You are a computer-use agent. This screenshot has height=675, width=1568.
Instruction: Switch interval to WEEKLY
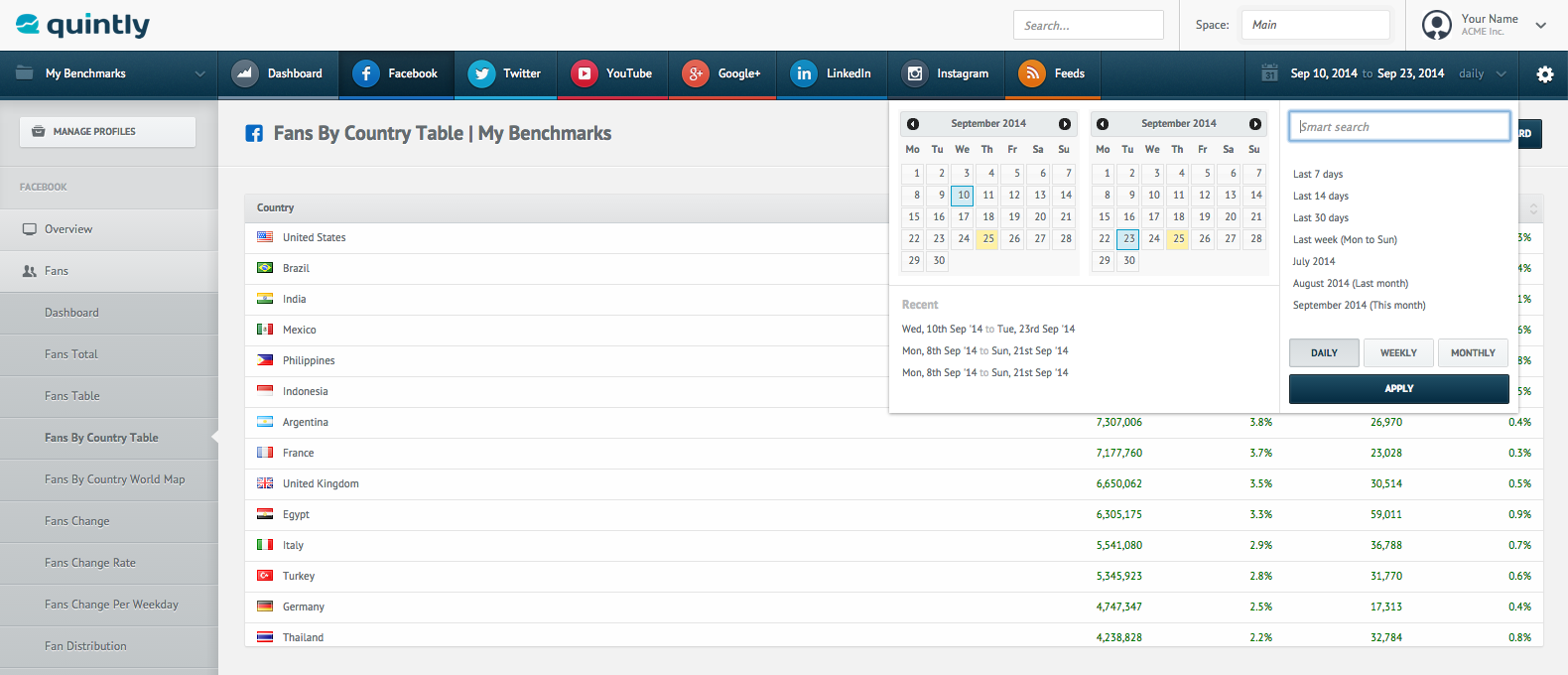click(1398, 352)
